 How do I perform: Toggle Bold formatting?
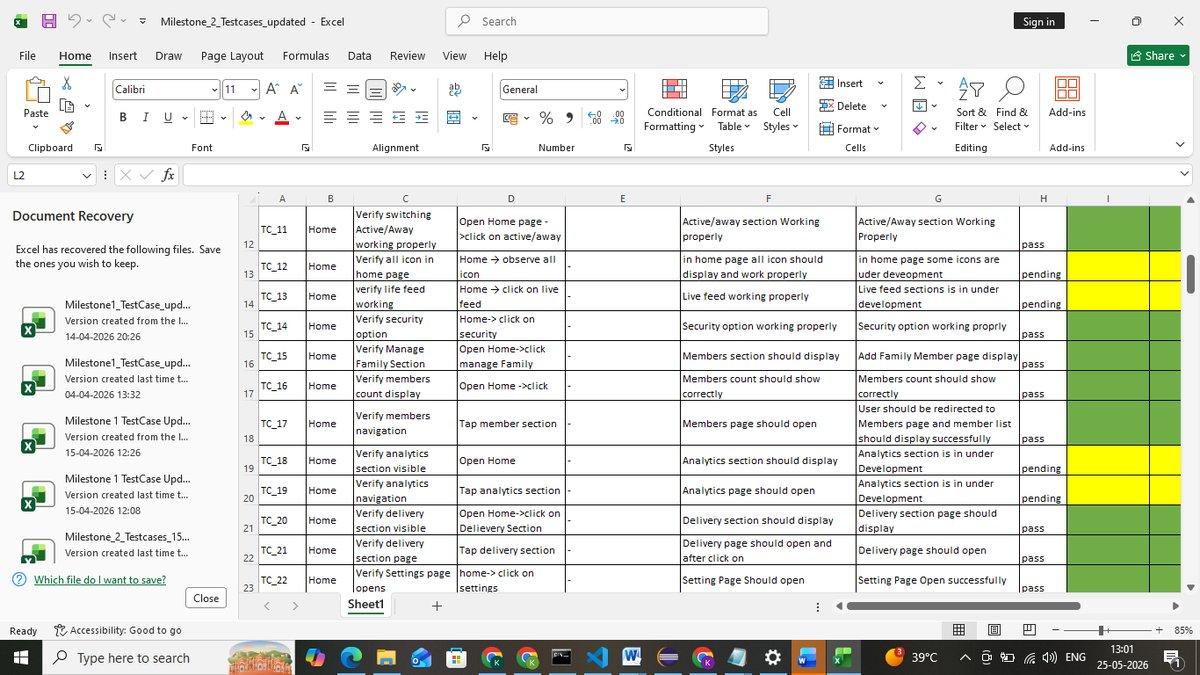[x=123, y=118]
